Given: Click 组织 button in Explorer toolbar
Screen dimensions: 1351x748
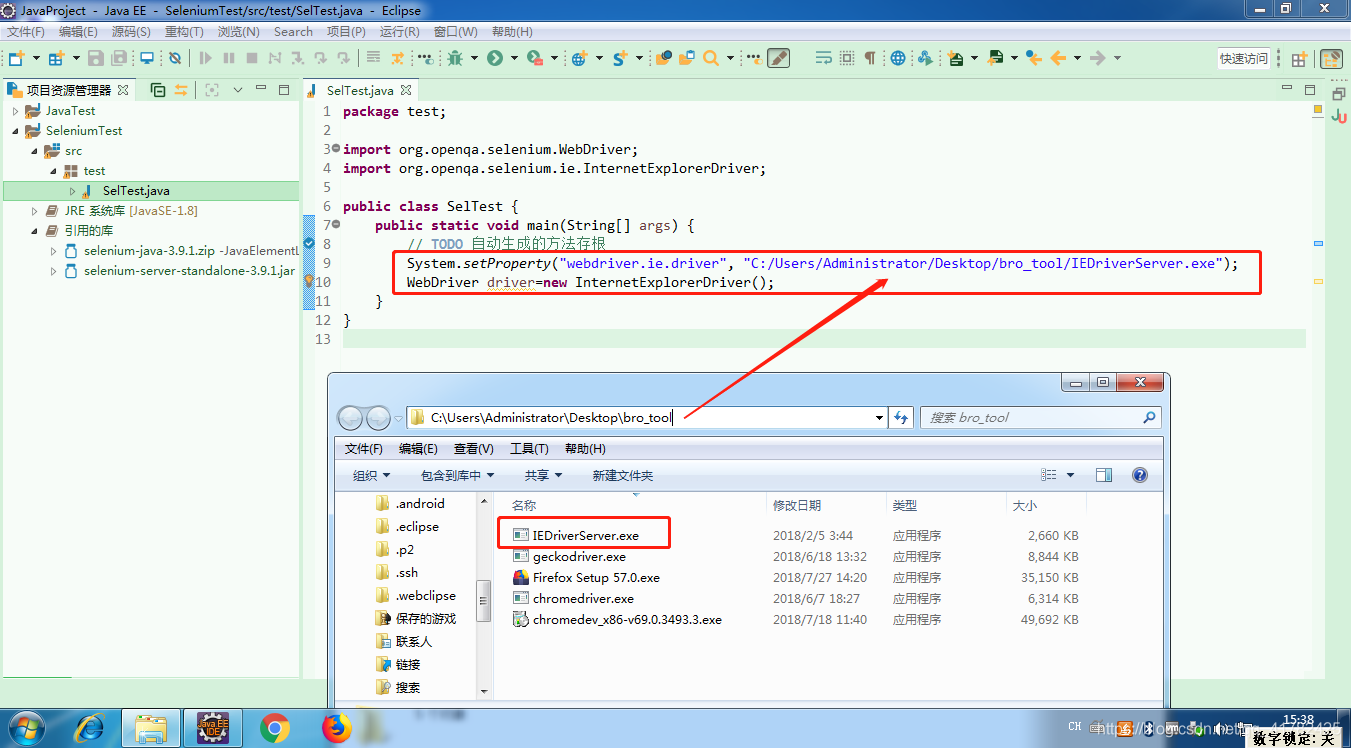Looking at the screenshot, I should click(x=371, y=475).
